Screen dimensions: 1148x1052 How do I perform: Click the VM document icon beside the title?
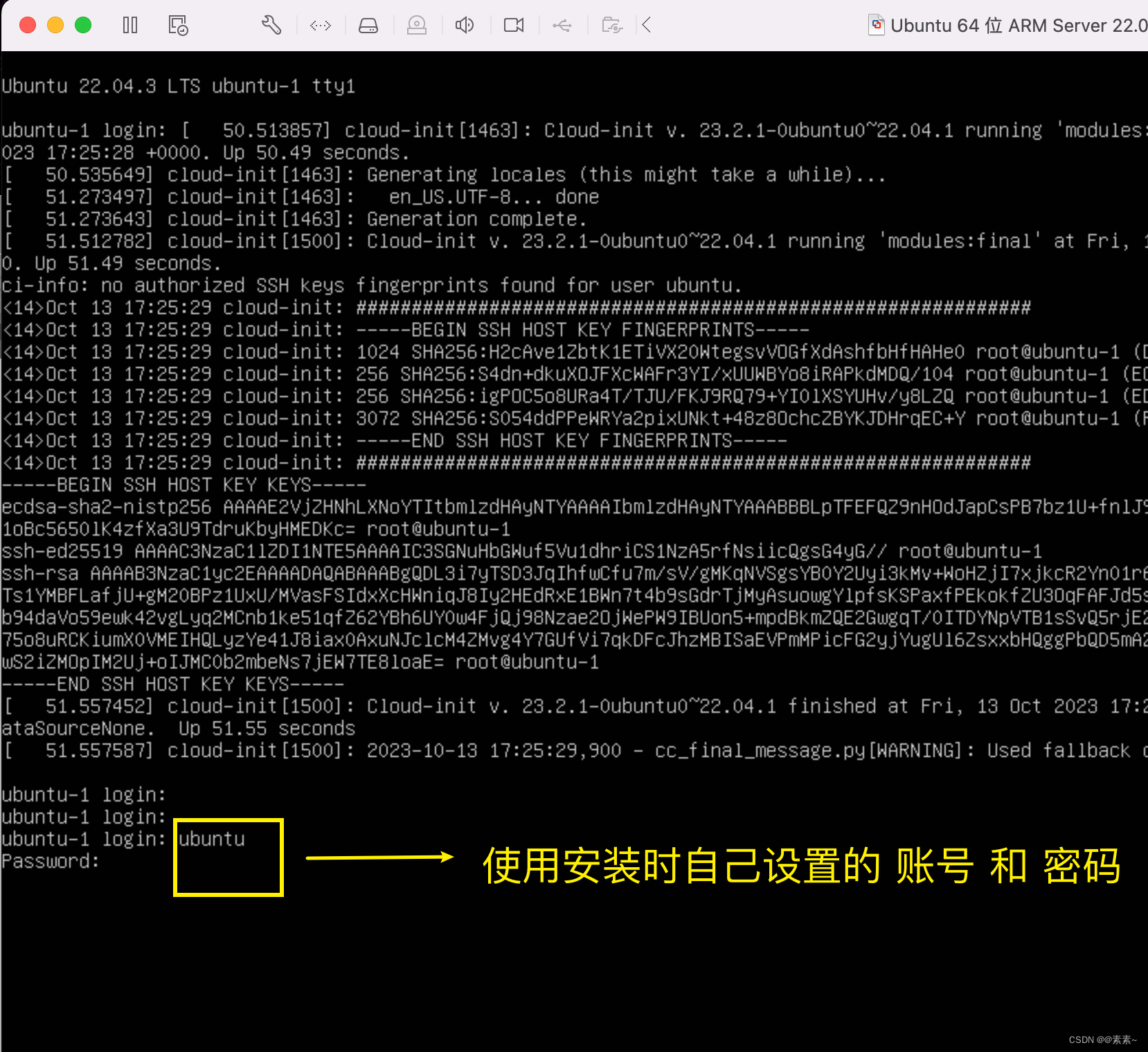tap(877, 26)
